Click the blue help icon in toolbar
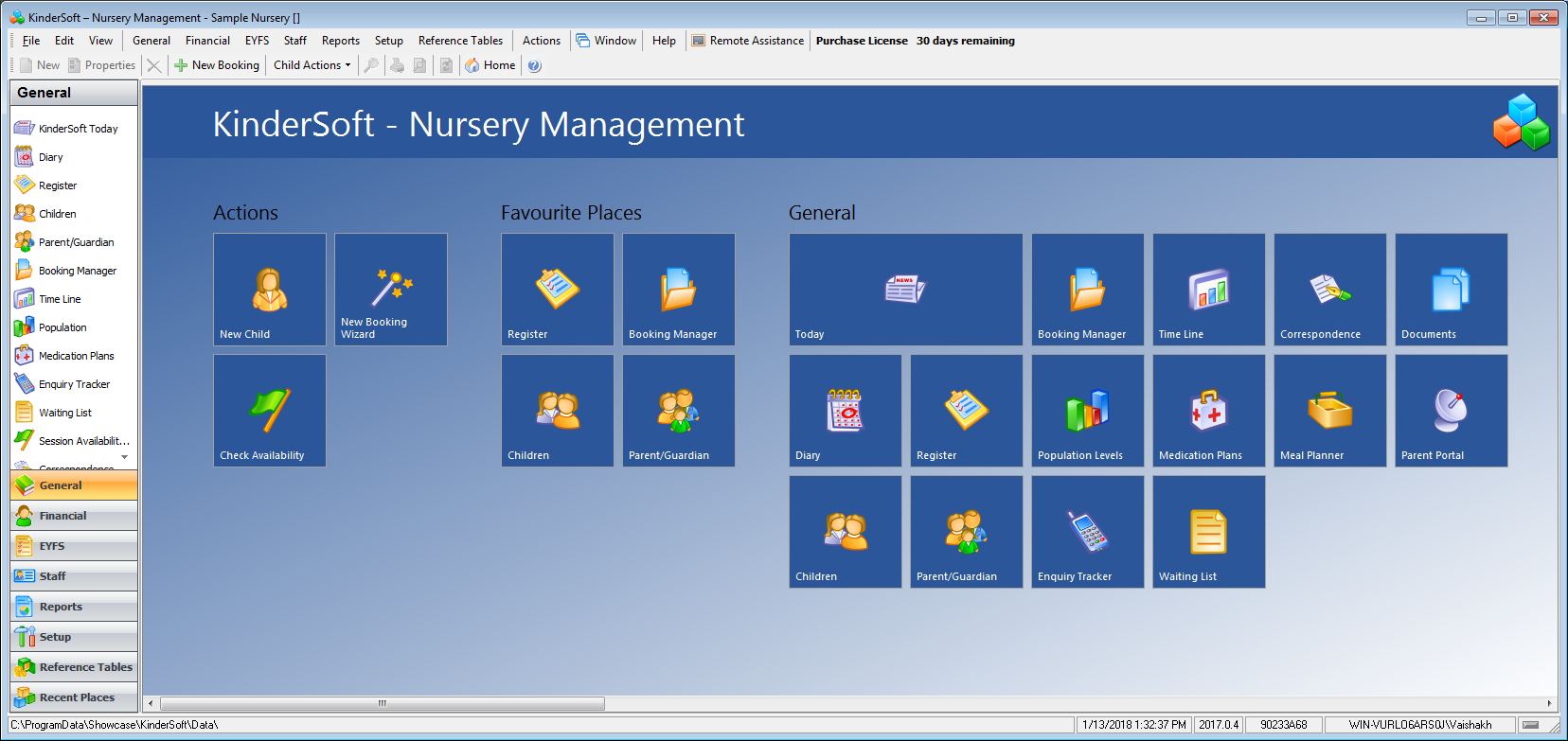This screenshot has height=741, width=1568. (x=534, y=65)
